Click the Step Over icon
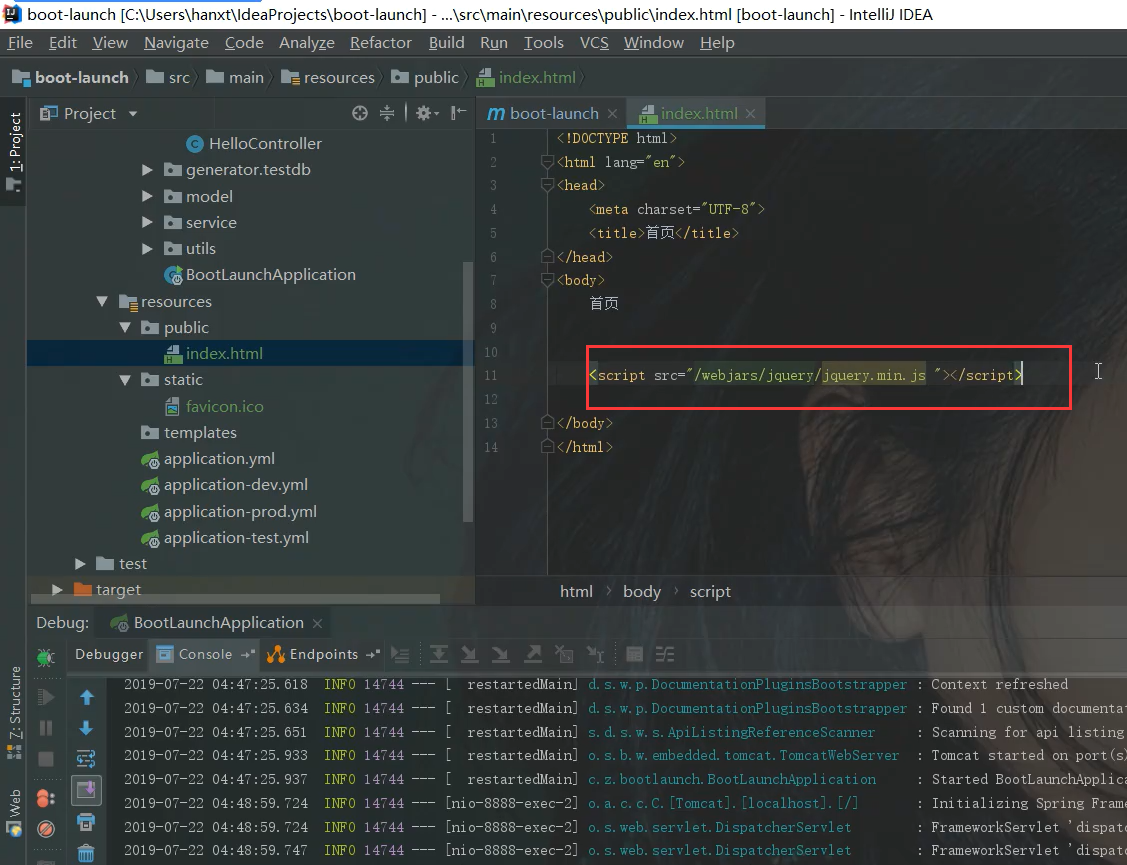 coord(438,654)
